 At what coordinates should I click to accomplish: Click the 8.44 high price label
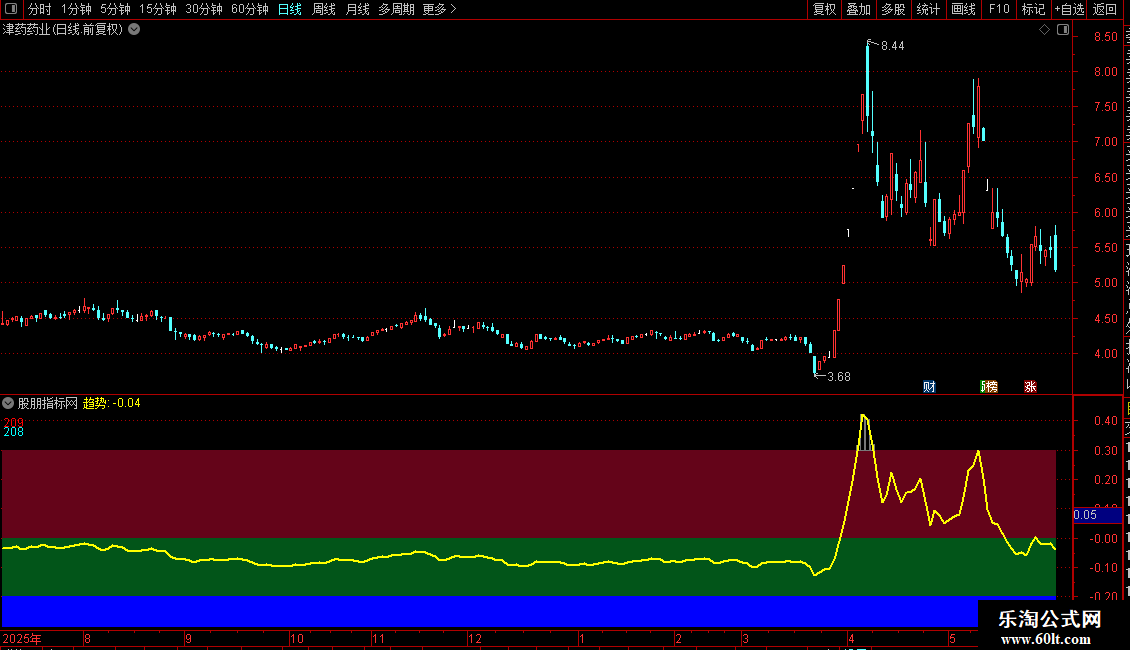pos(892,46)
